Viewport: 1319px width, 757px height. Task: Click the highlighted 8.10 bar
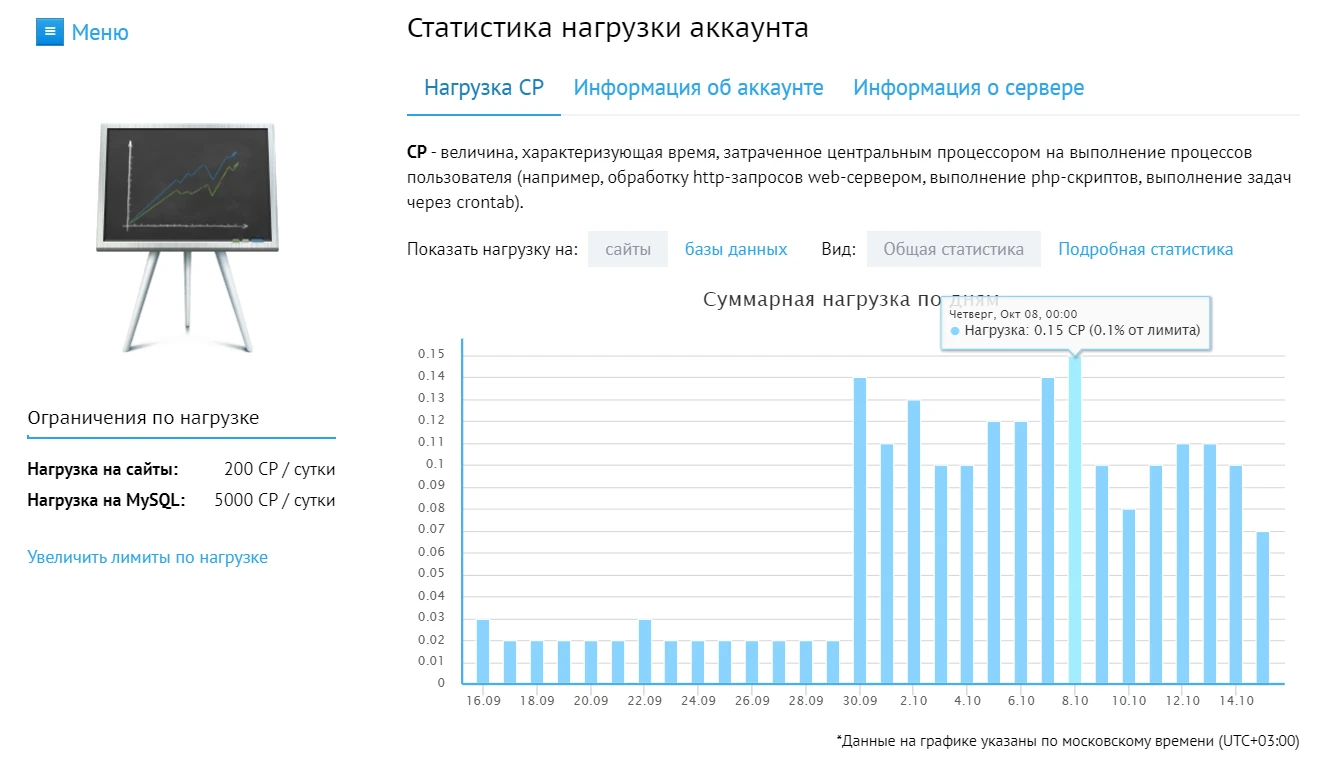[1075, 520]
